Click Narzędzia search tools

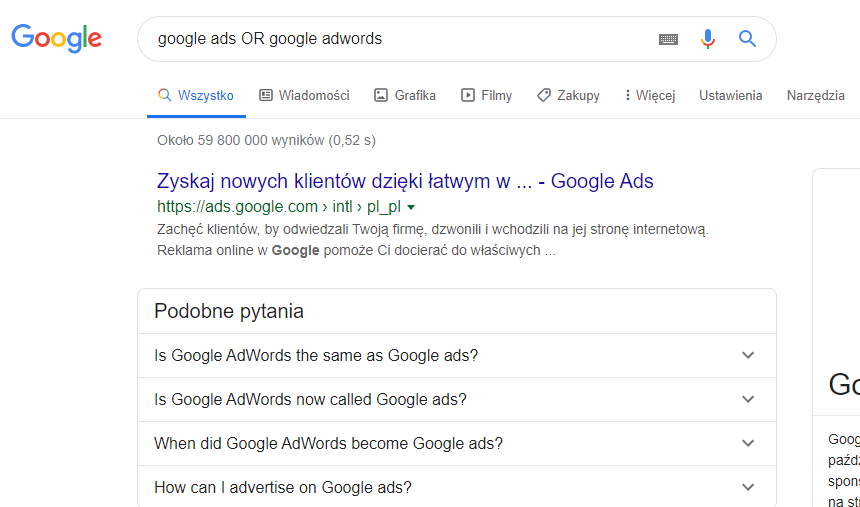click(x=815, y=96)
